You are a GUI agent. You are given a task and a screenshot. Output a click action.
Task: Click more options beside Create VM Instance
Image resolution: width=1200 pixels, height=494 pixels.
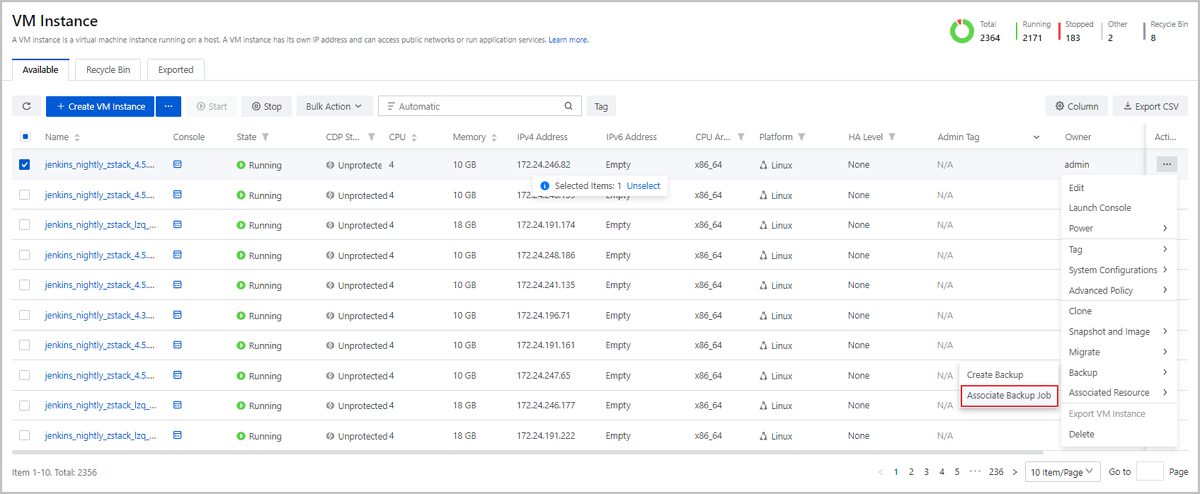168,106
